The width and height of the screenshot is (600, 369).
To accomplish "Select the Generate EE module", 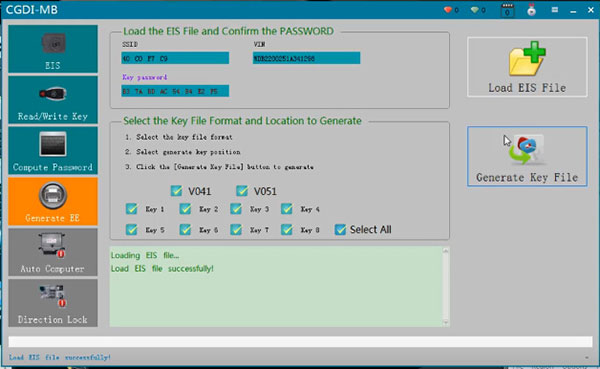I will coord(53,201).
